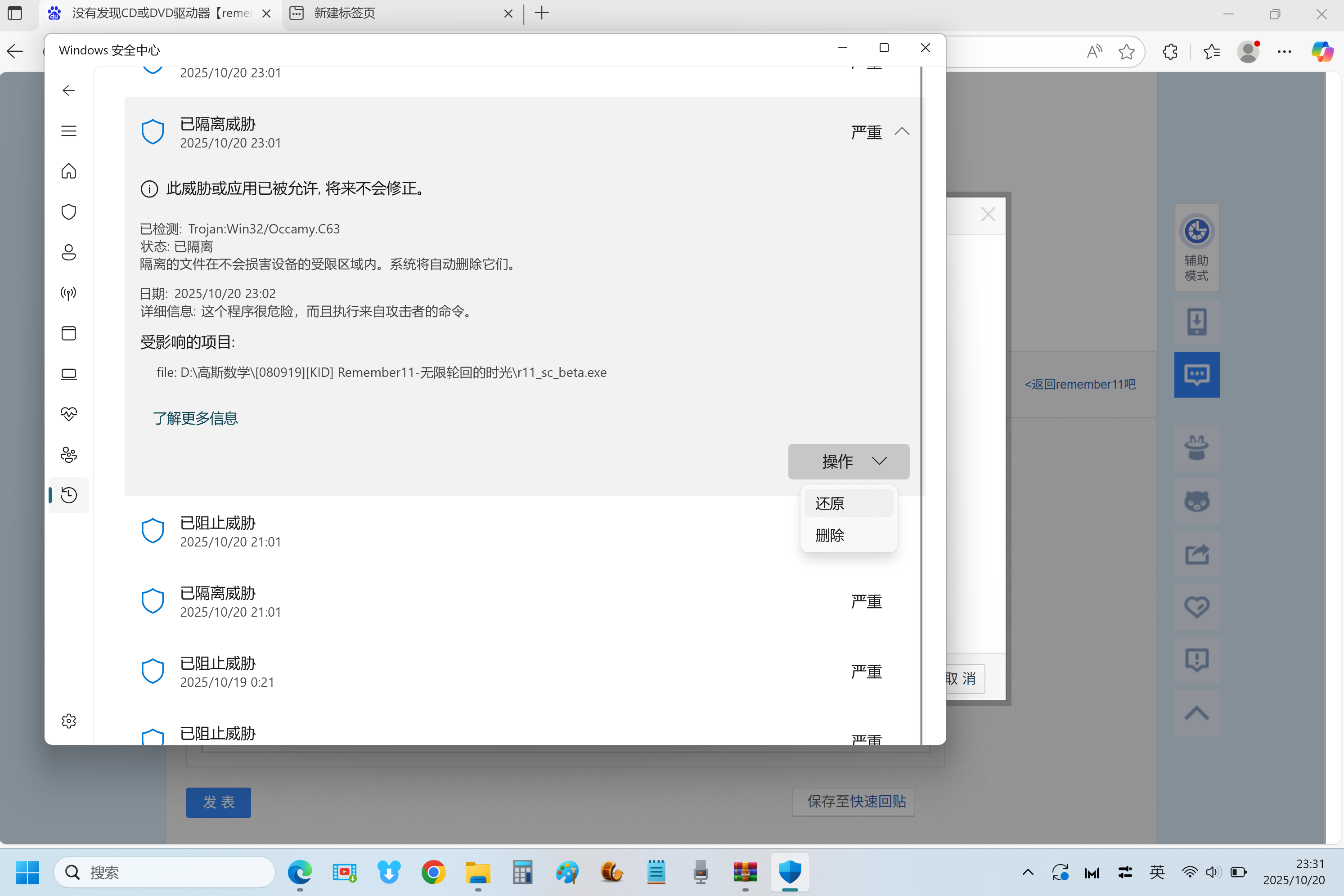The width and height of the screenshot is (1344, 896).
Task: Add page to favorites star icon
Action: coord(1126,51)
